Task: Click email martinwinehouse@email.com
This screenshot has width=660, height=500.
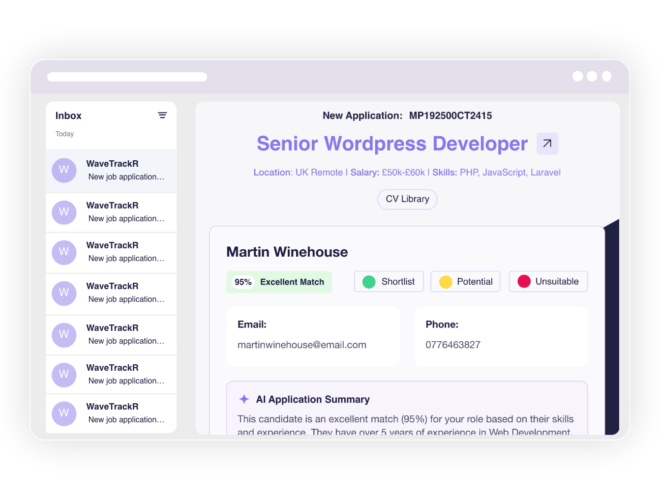Action: click(x=302, y=345)
